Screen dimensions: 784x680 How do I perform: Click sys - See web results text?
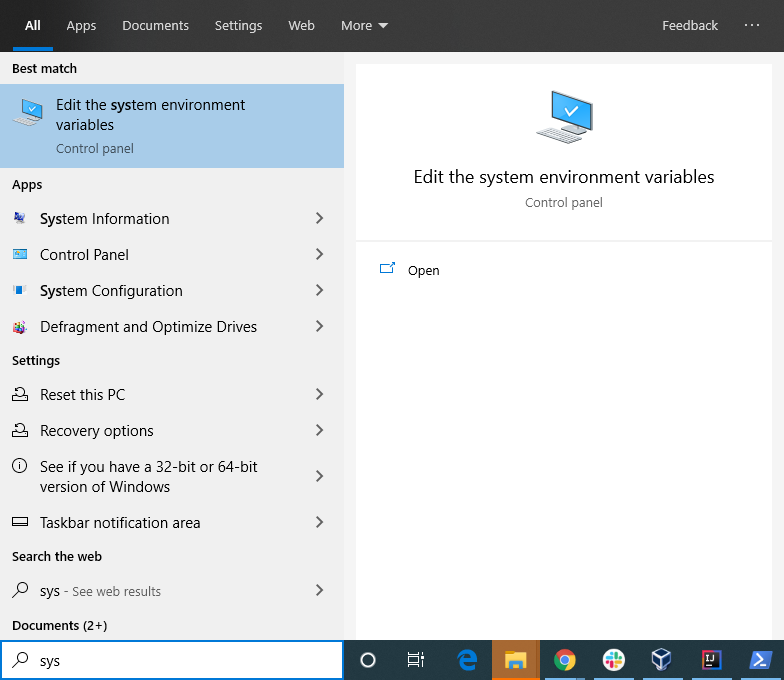(100, 591)
